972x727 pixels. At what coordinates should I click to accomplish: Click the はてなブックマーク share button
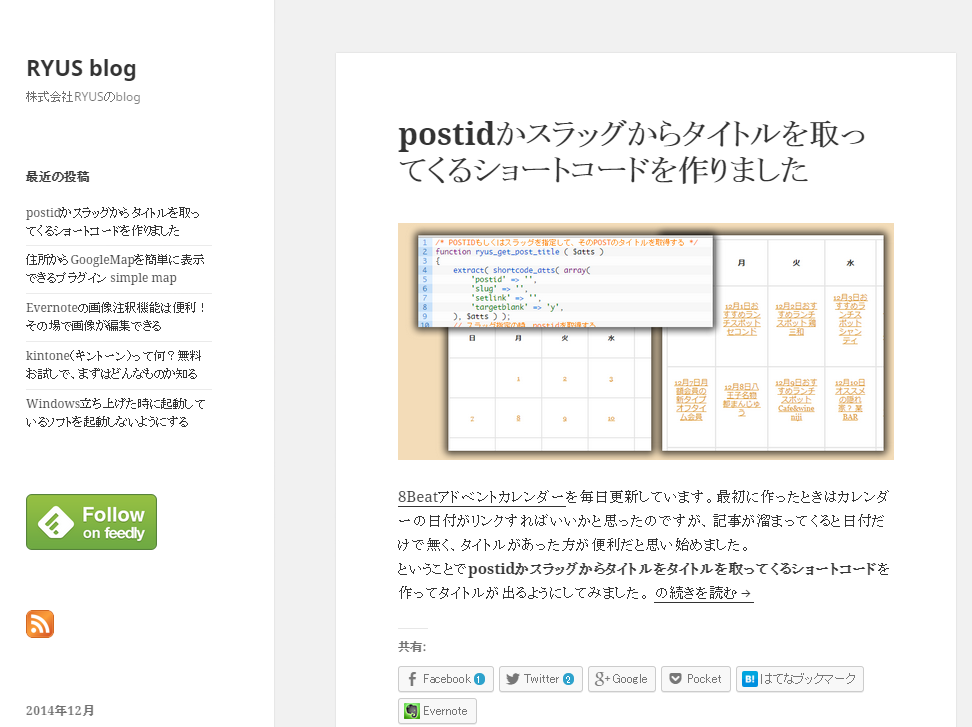pos(799,679)
